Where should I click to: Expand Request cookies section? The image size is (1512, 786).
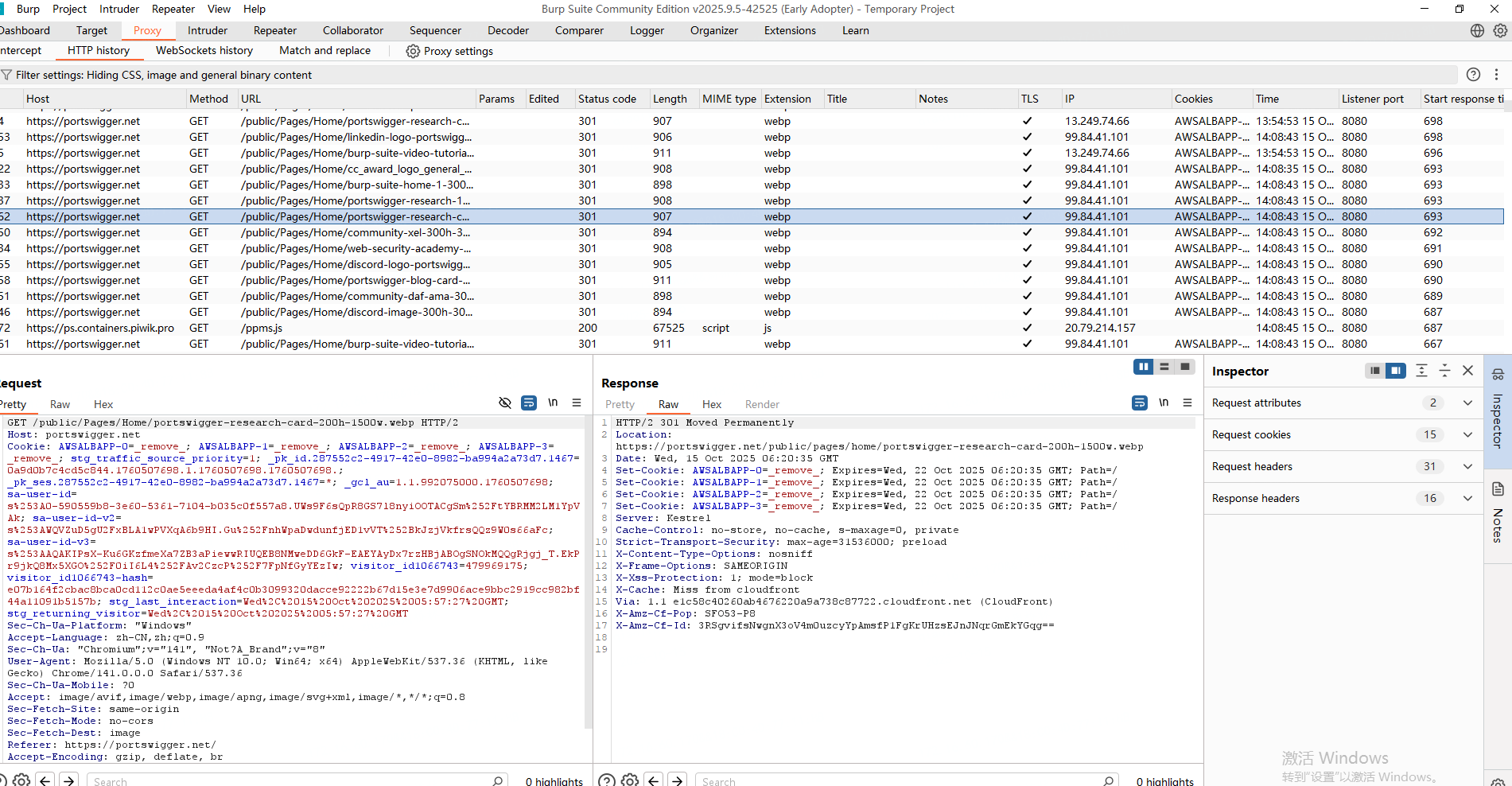[1468, 434]
